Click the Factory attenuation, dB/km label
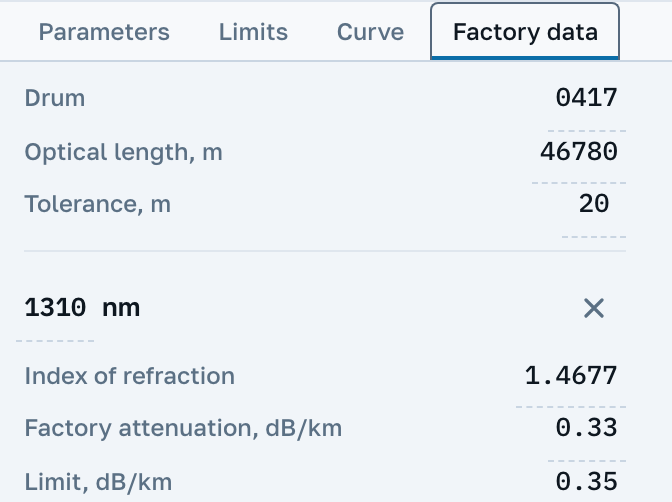The width and height of the screenshot is (672, 502). click(x=183, y=428)
